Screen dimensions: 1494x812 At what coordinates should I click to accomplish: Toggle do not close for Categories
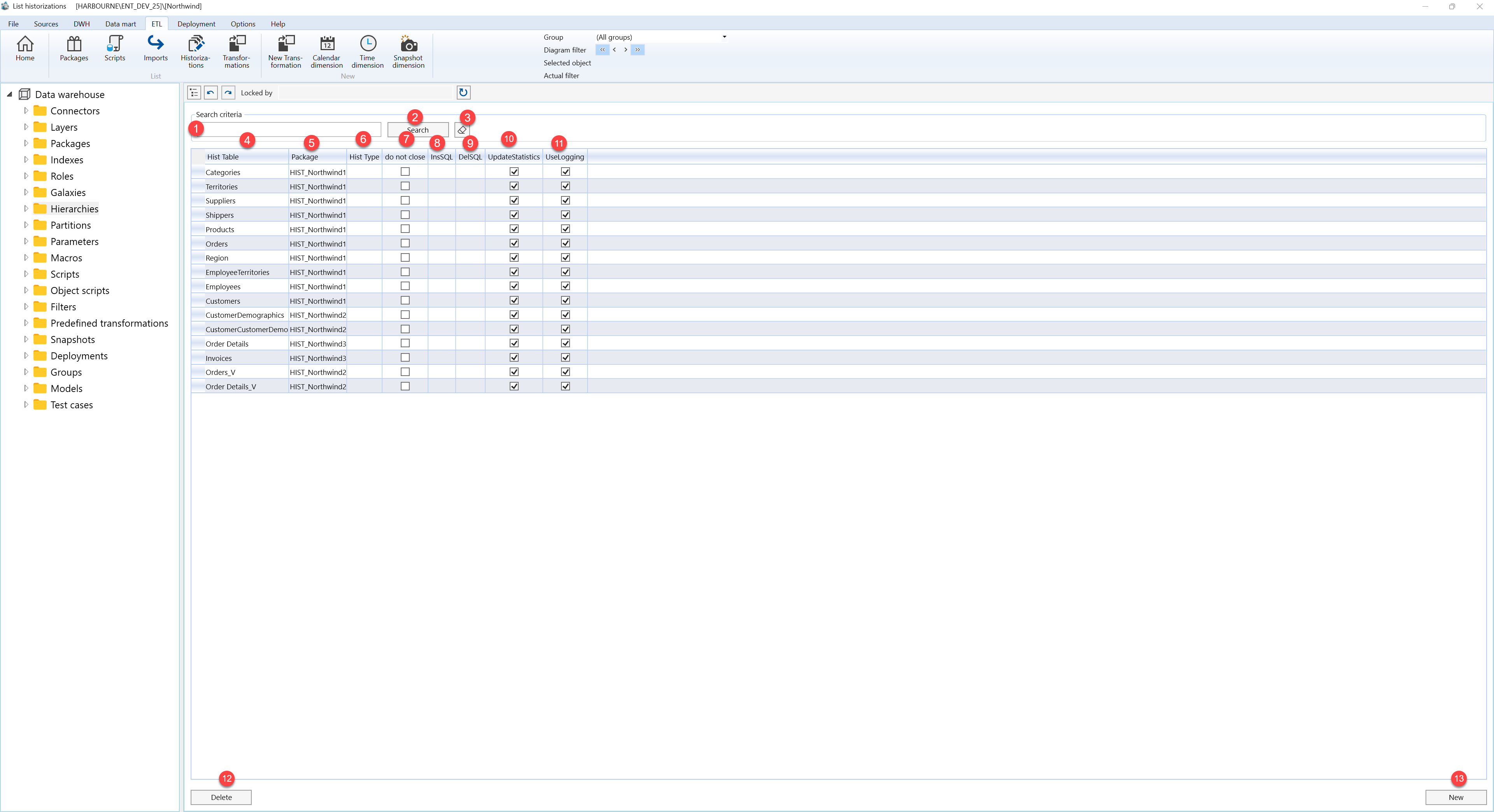tap(405, 172)
